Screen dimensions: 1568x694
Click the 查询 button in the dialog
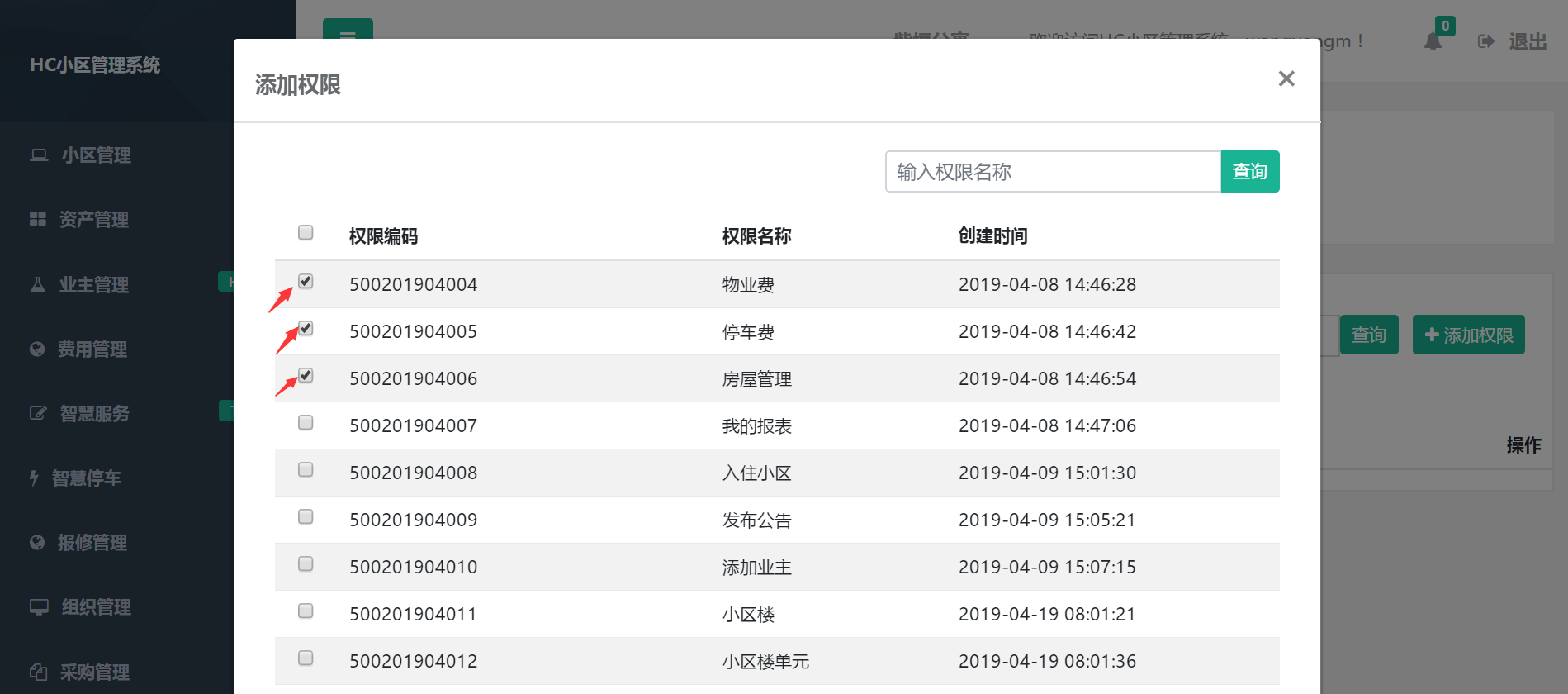click(x=1250, y=171)
